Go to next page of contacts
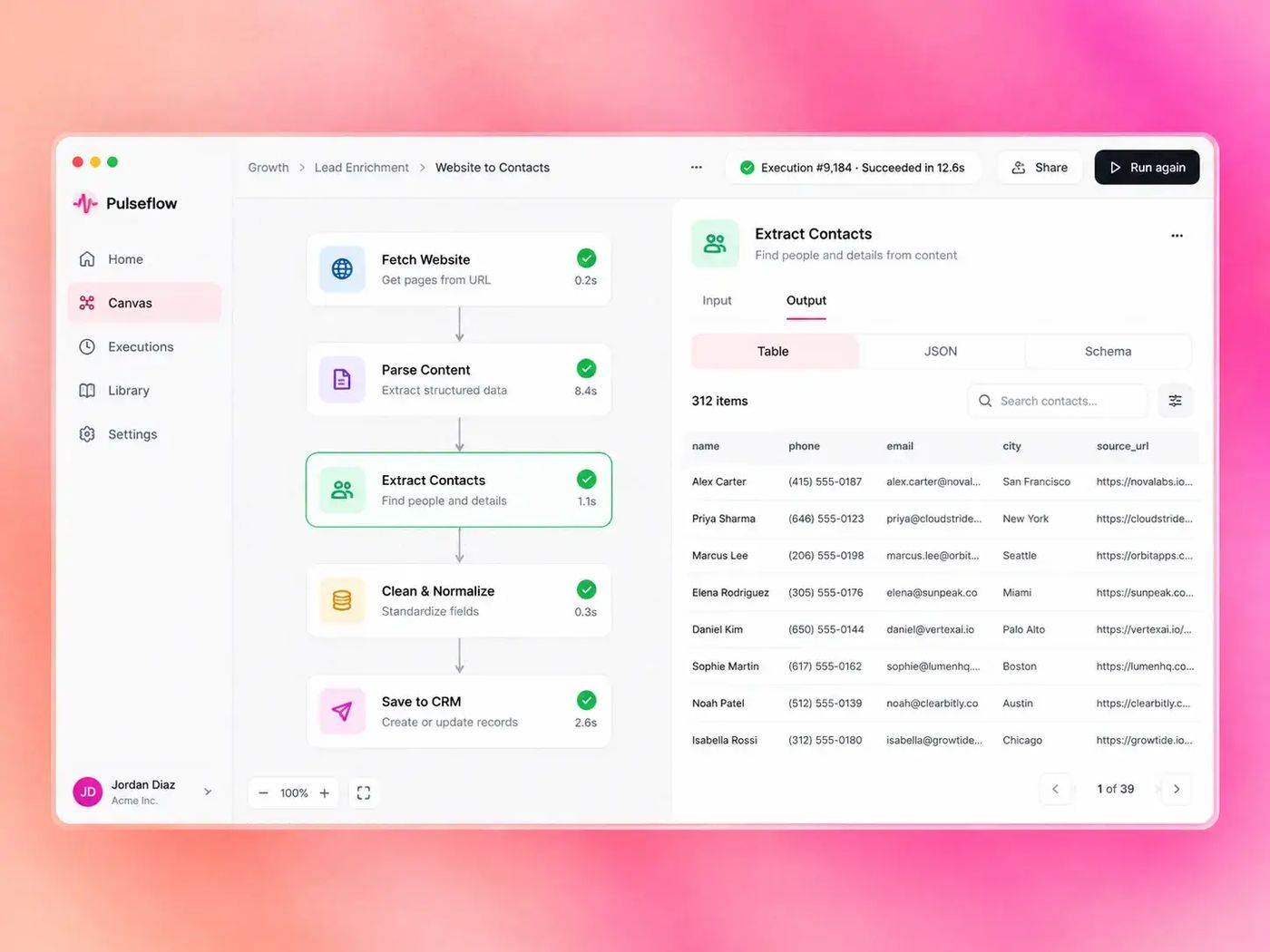Screen dimensions: 1270x952 point(1177,789)
